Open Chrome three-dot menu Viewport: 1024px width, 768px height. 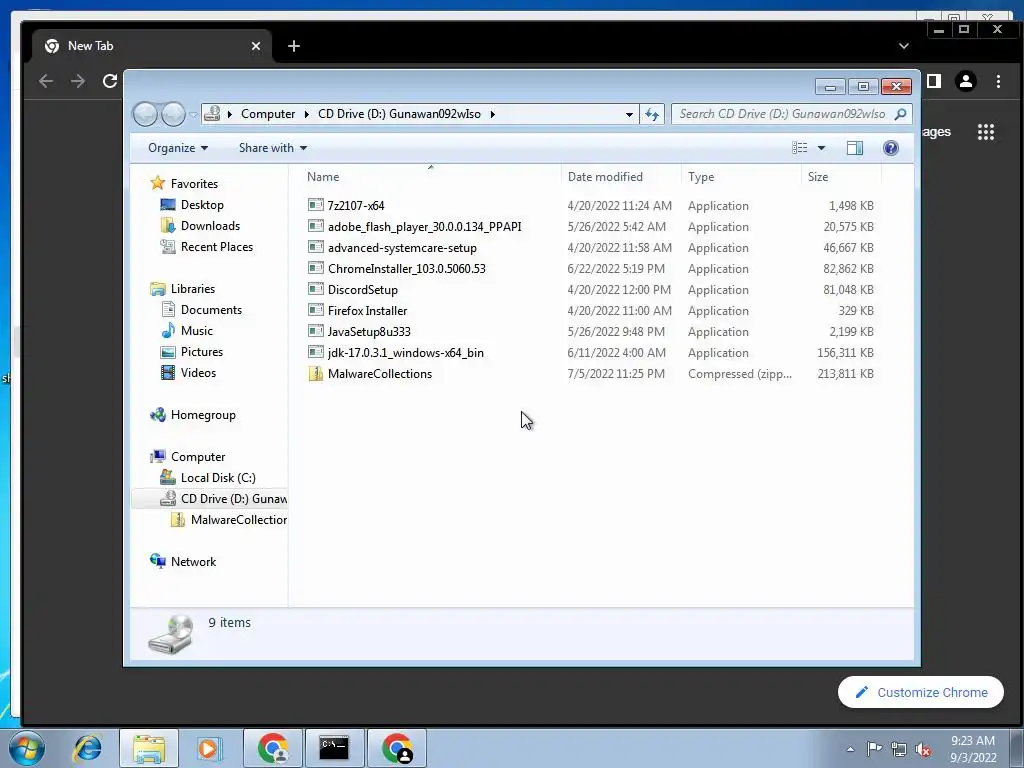click(999, 81)
